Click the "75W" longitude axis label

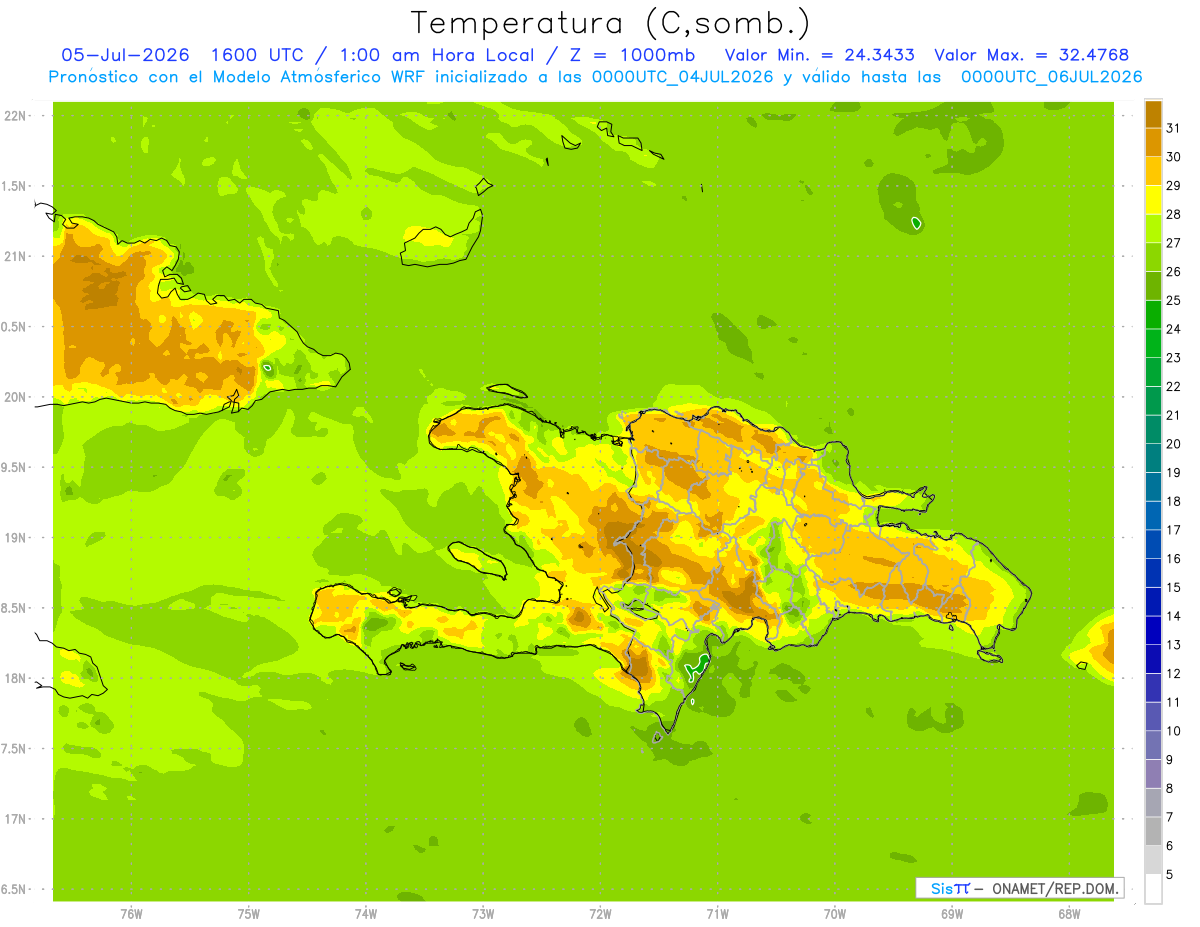click(x=249, y=914)
